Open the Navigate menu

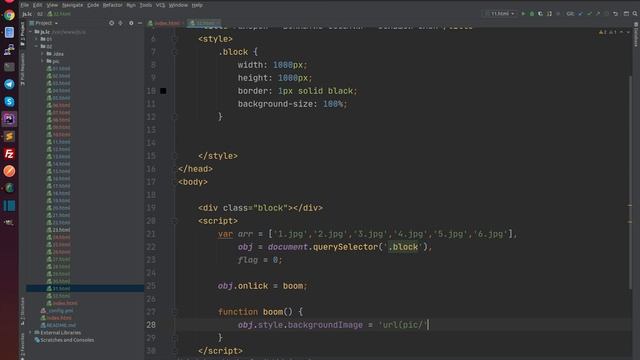72,5
